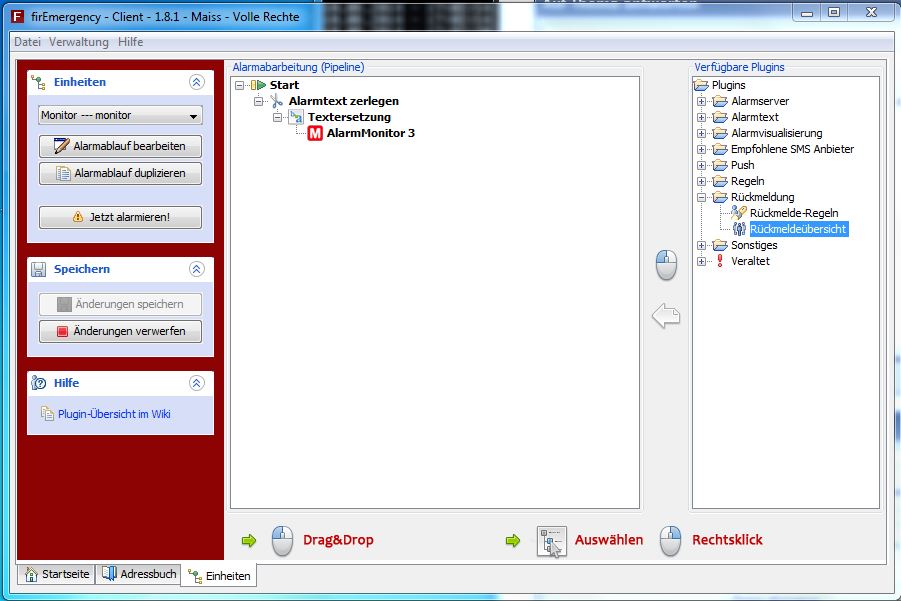
Task: Click the Textersetzung pipeline step icon
Action: (x=296, y=117)
